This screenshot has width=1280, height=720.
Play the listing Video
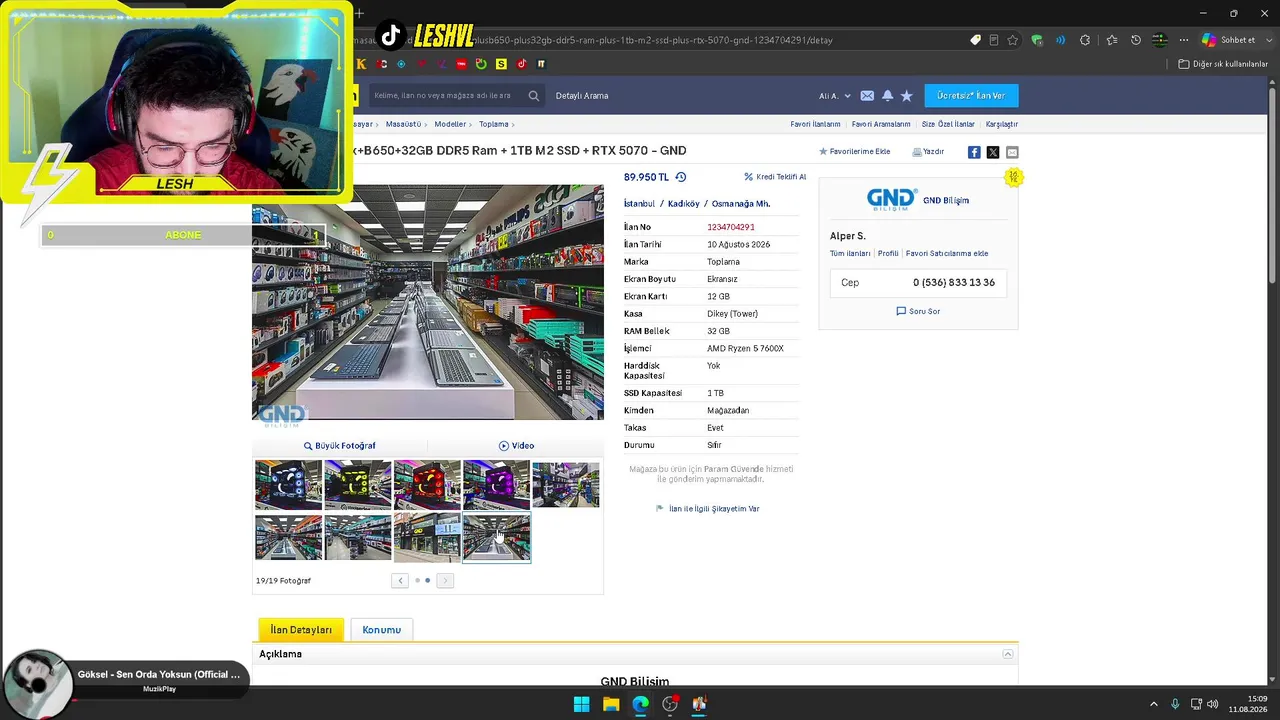pos(517,446)
